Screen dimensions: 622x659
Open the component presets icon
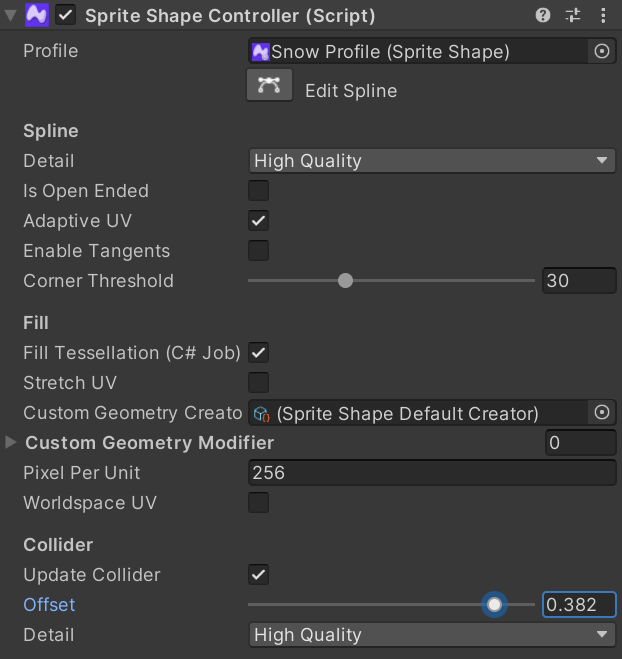(x=573, y=15)
